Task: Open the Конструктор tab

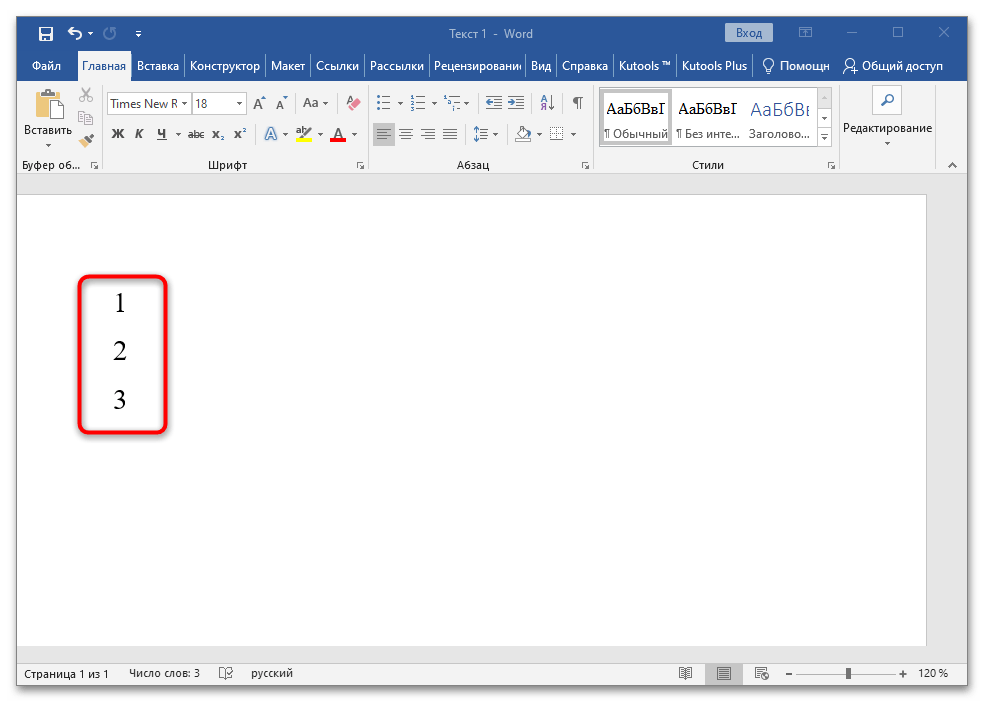Action: (225, 66)
